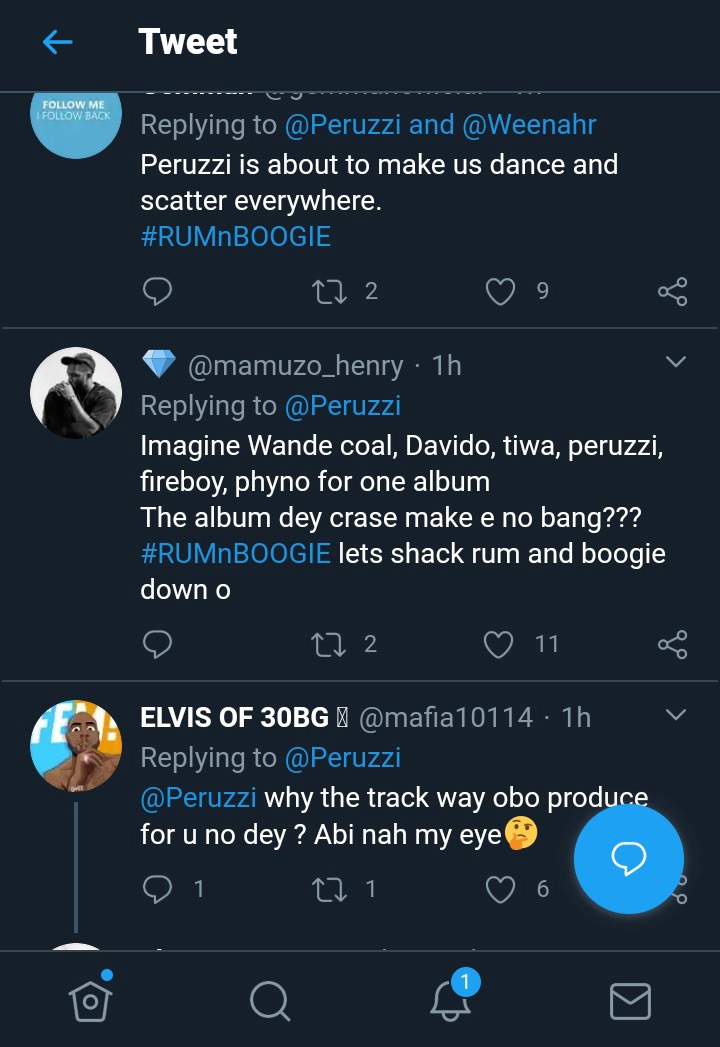Viewport: 720px width, 1047px height.
Task: Open options chevron on ELVIS OF 30BG tweet
Action: (676, 714)
